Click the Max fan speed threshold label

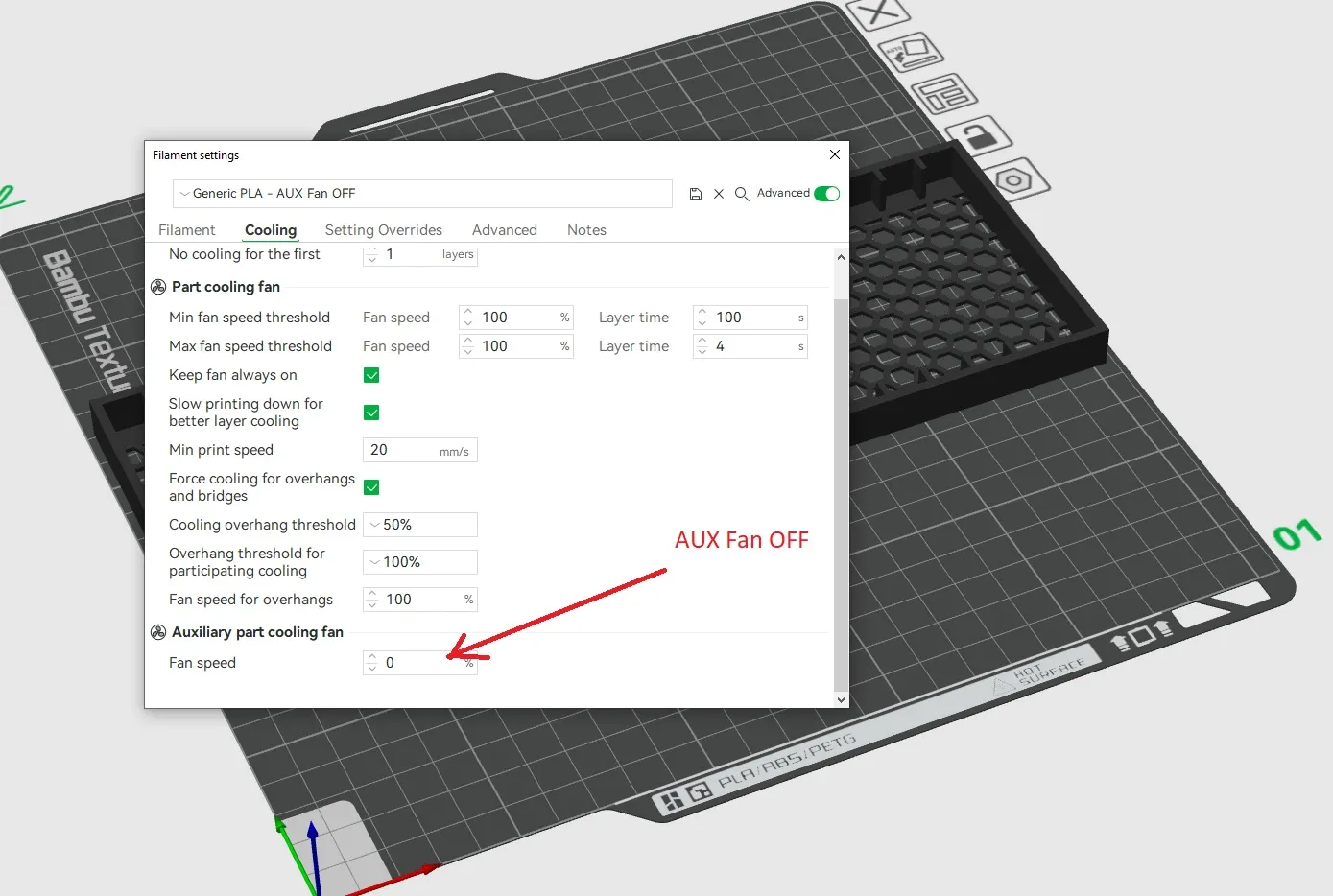250,346
